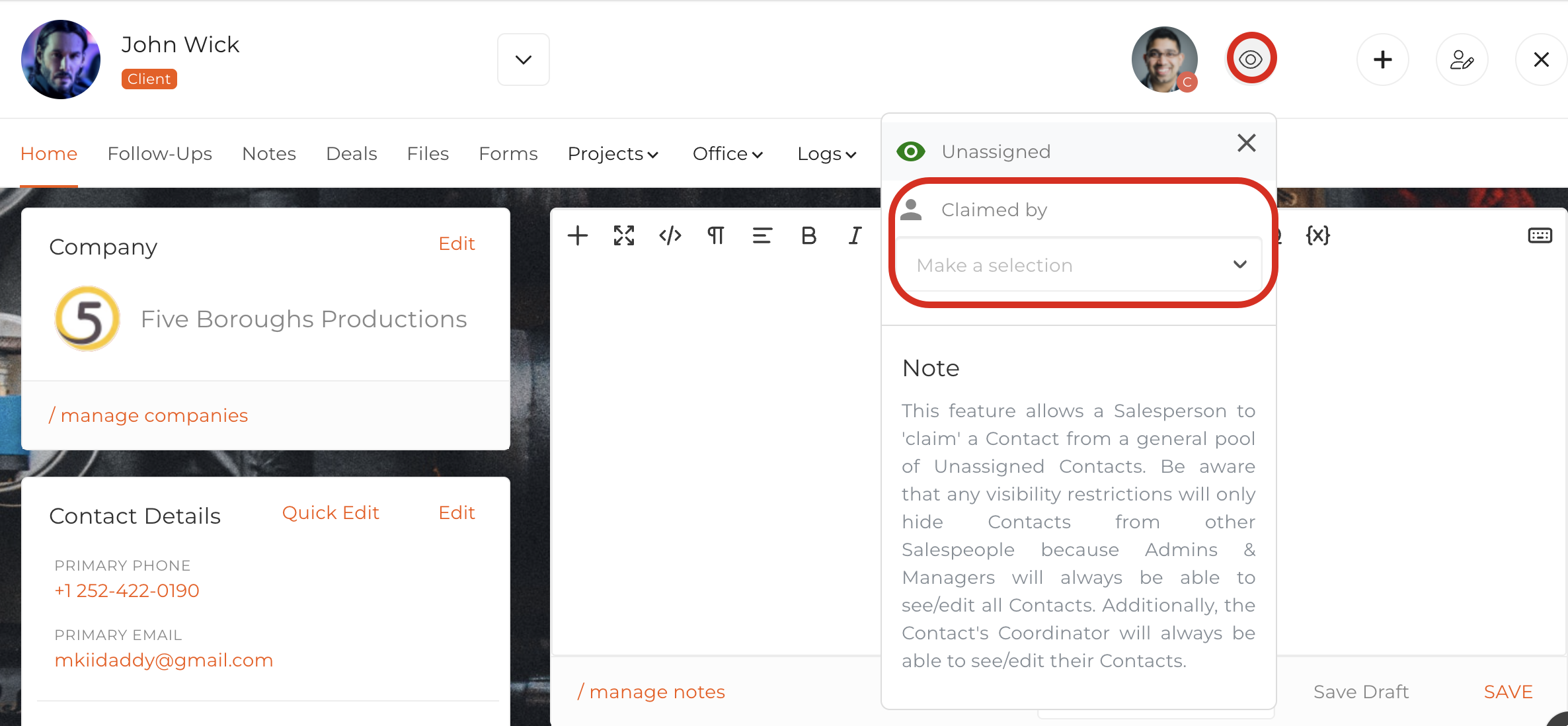This screenshot has width=1568, height=726.
Task: Toggle italic formatting
Action: [855, 235]
